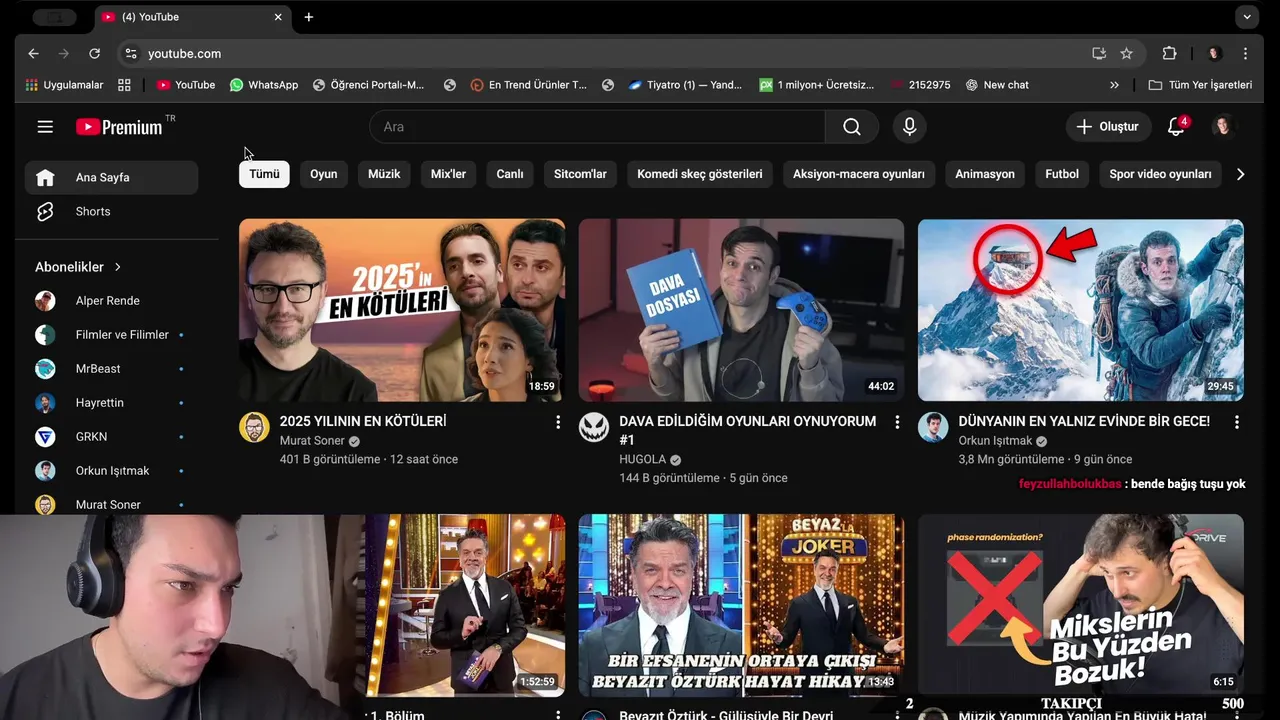Open the tab search dropdown arrow
Screen dimensions: 1280x720
pos(1246,17)
